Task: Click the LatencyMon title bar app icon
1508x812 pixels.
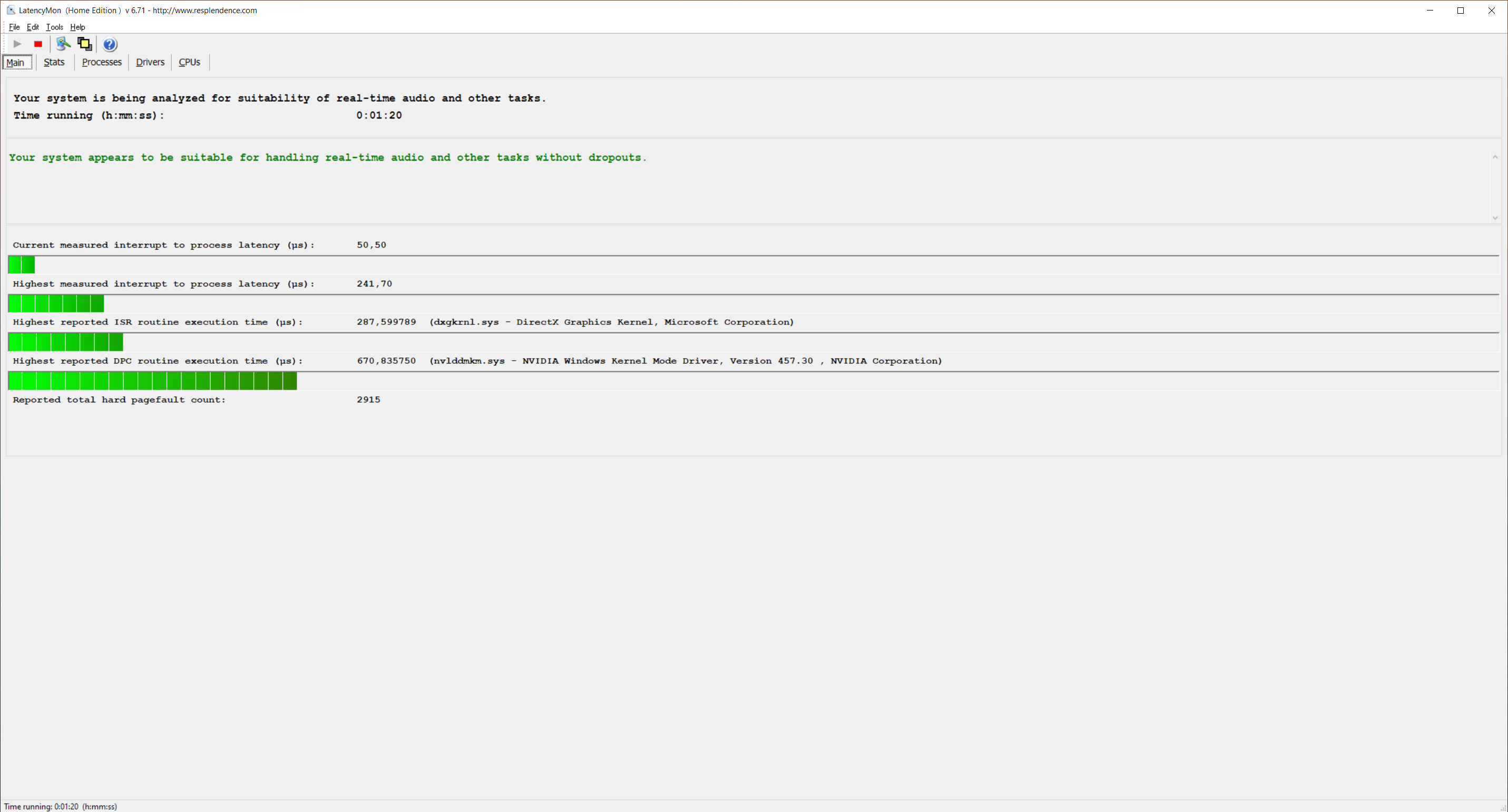Action: click(11, 10)
